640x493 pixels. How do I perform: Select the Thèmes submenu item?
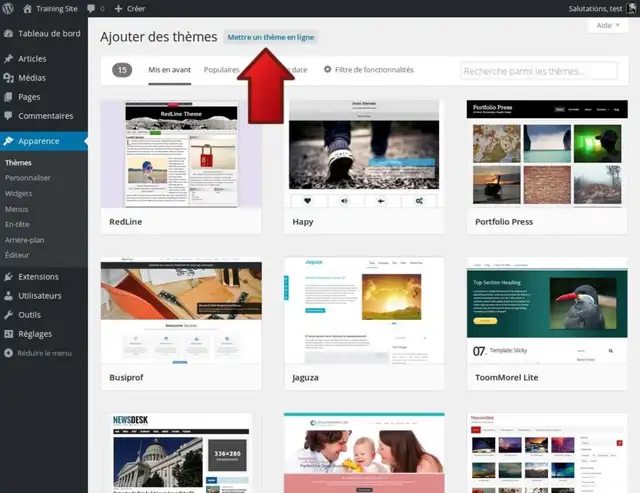tap(18, 163)
